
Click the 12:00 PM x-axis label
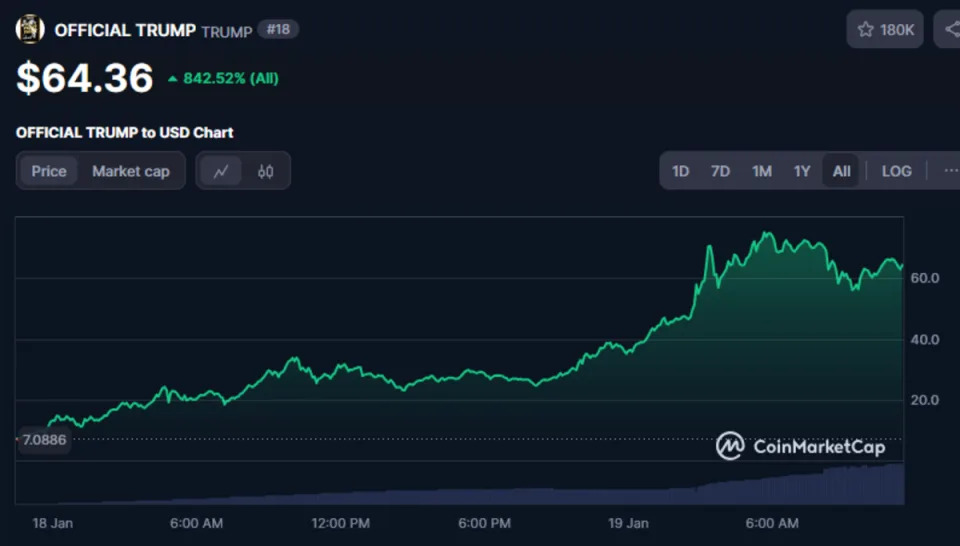tap(340, 523)
